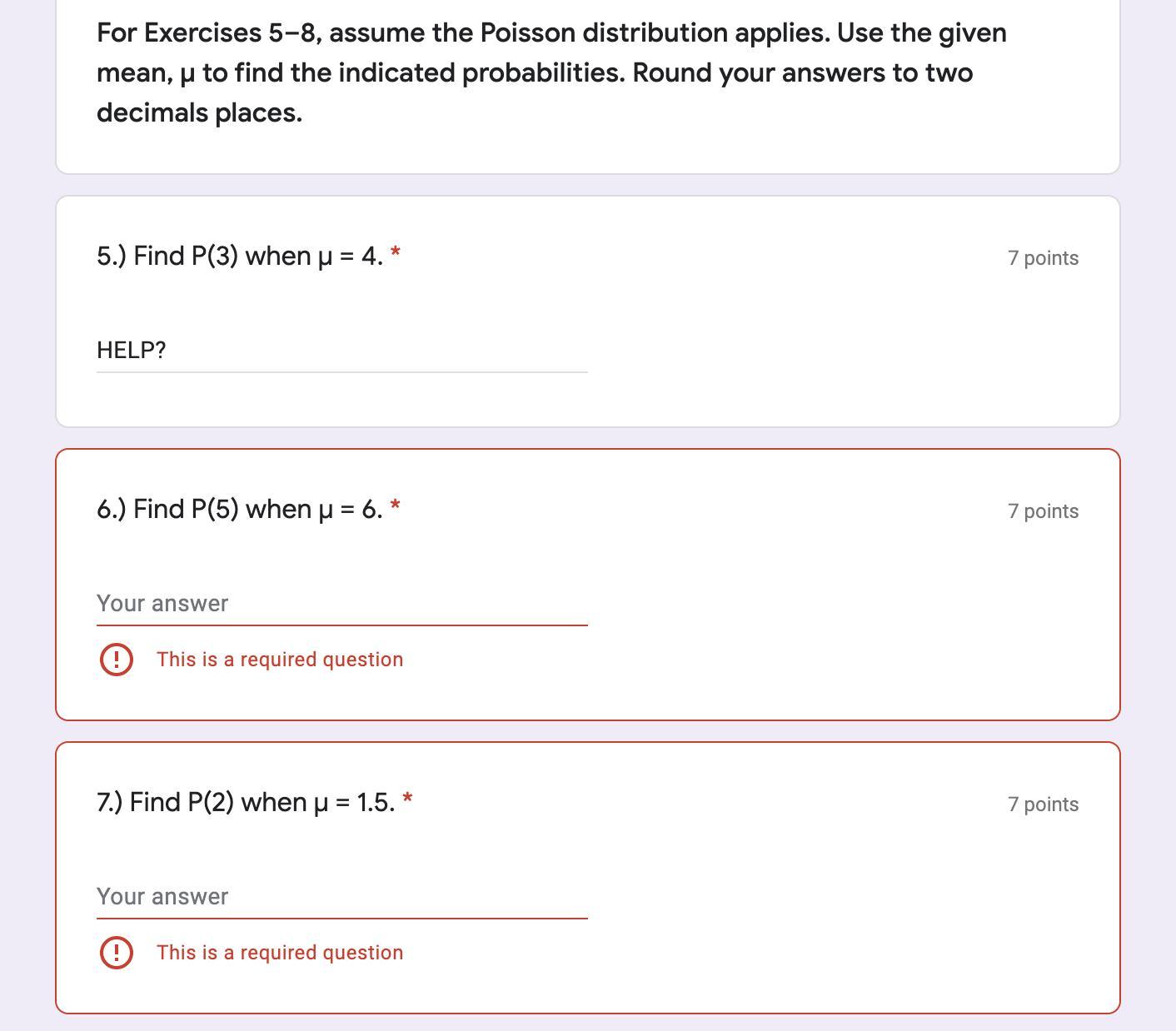The height and width of the screenshot is (1031, 1176).
Task: Click the decimals places text in the instructions
Action: point(199,113)
